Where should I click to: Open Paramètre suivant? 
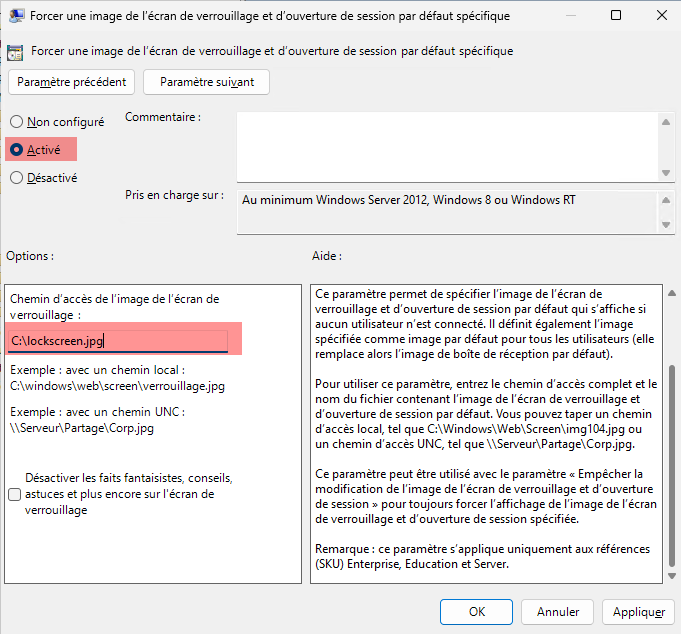point(207,82)
